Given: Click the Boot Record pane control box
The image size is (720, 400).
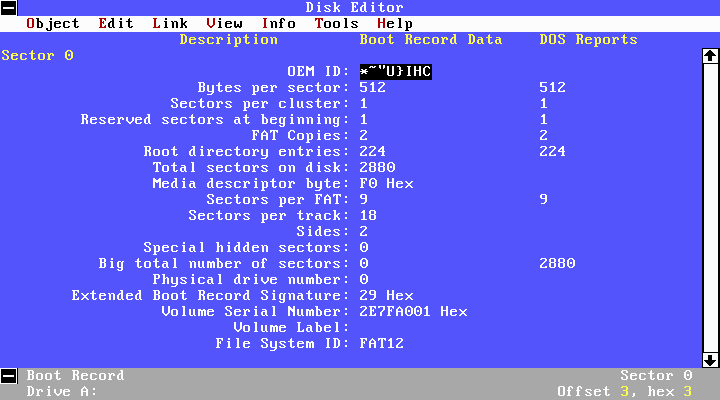Looking at the screenshot, I should 9,376.
